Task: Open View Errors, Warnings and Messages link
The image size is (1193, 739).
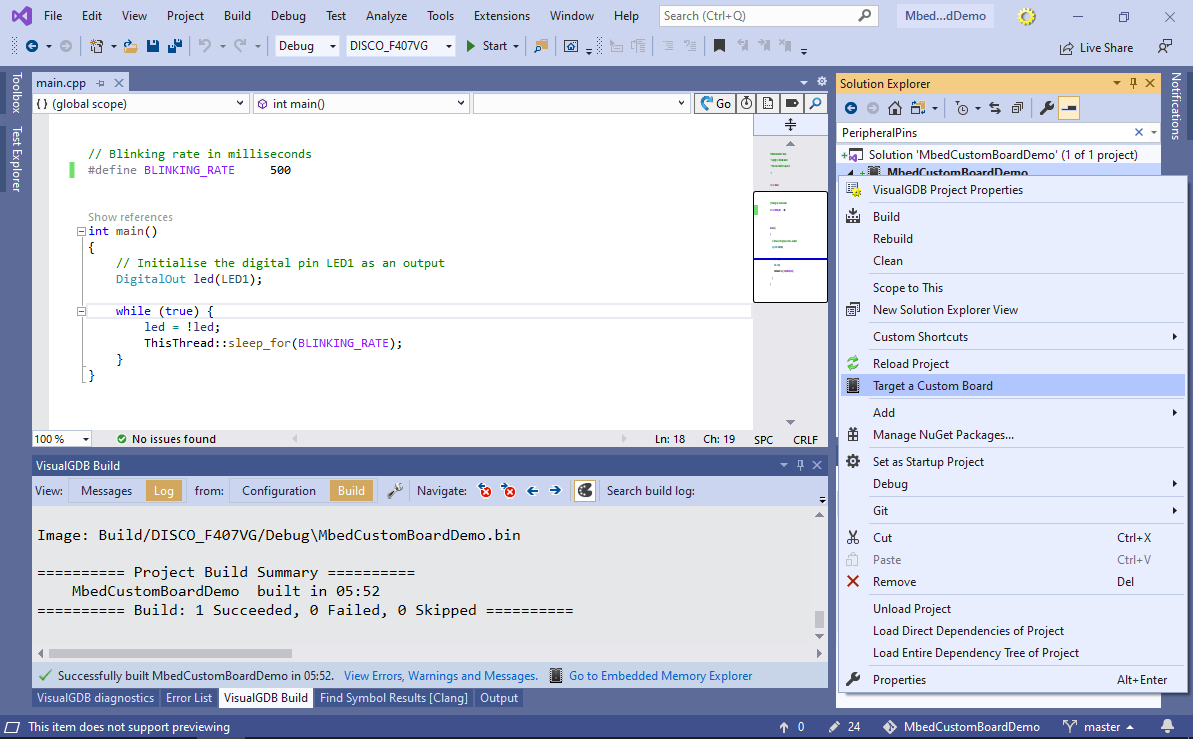Action: tap(441, 676)
